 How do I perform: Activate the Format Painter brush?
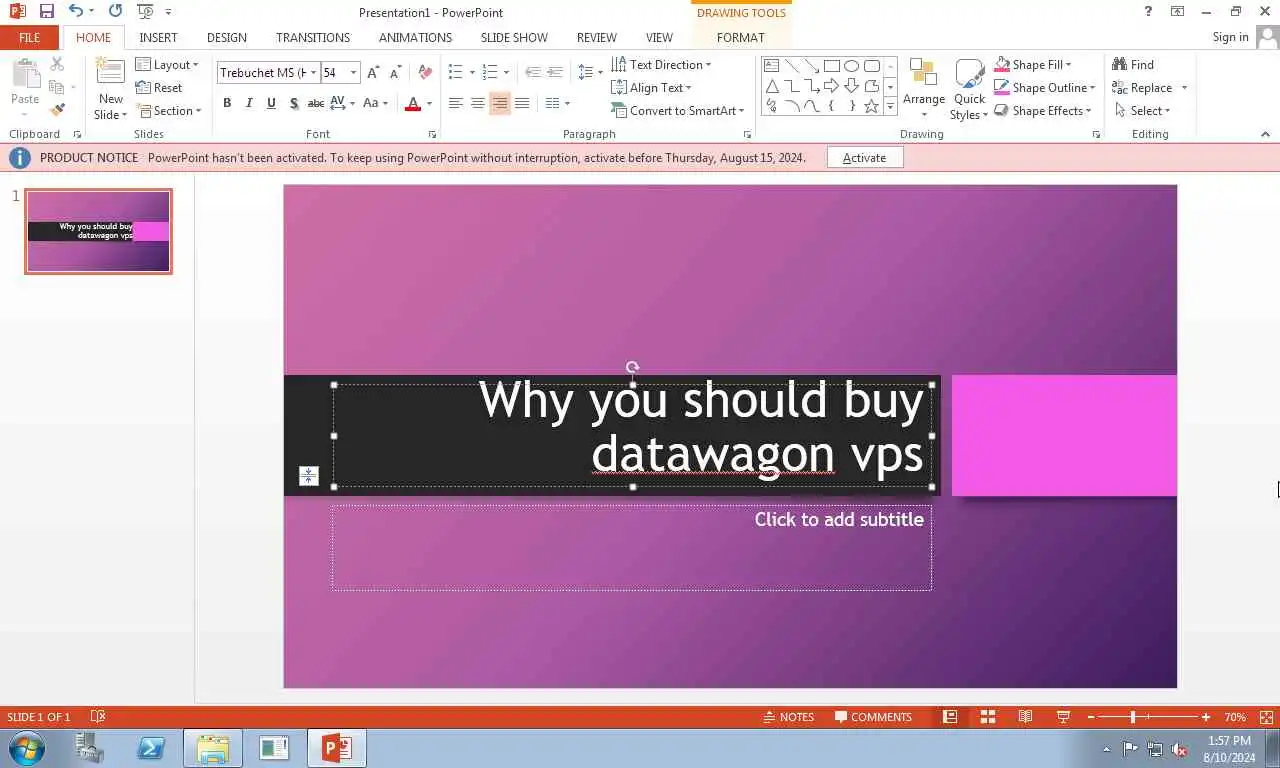57,110
